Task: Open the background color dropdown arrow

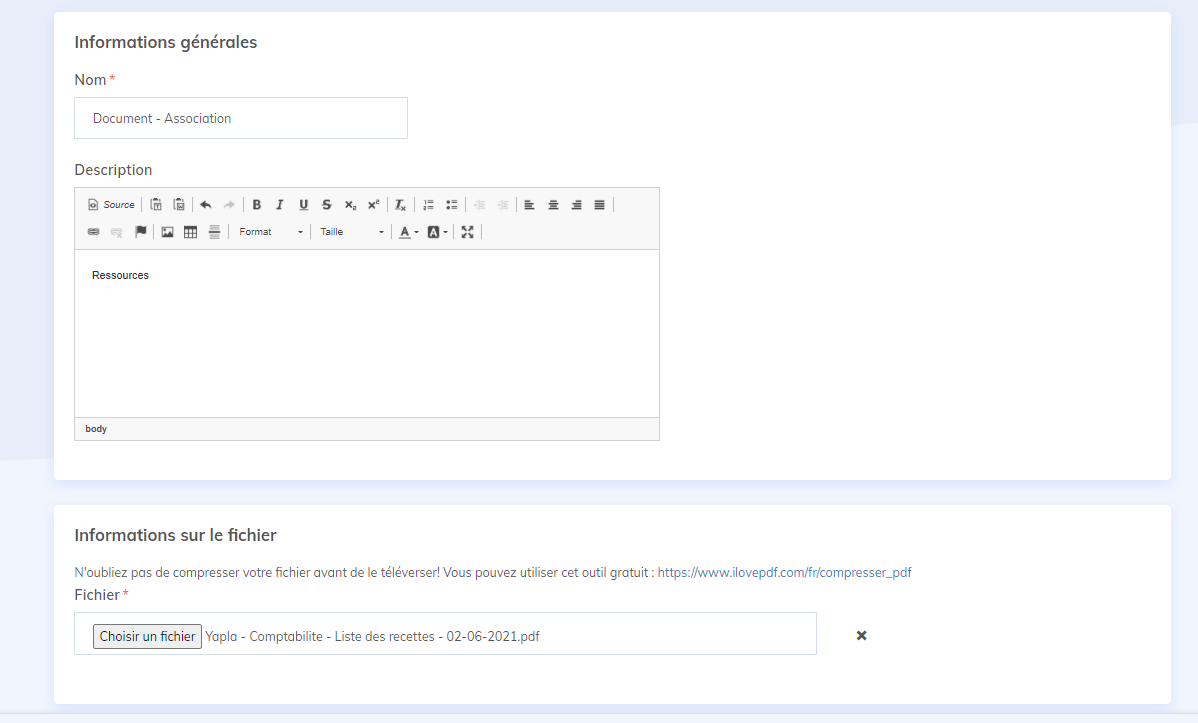Action: pyautogui.click(x=444, y=231)
